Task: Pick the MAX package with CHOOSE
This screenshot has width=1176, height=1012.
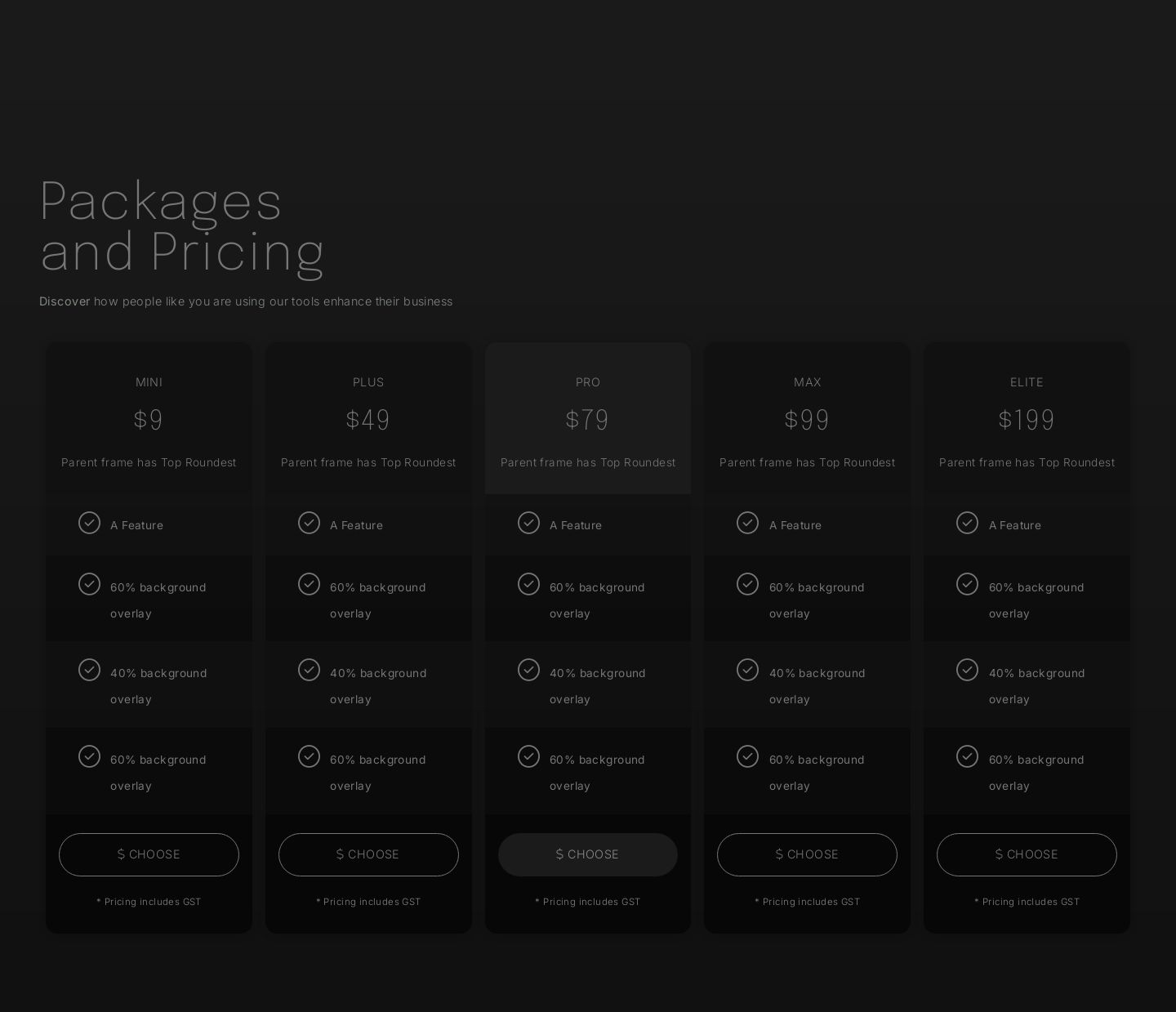Action: coord(807,854)
